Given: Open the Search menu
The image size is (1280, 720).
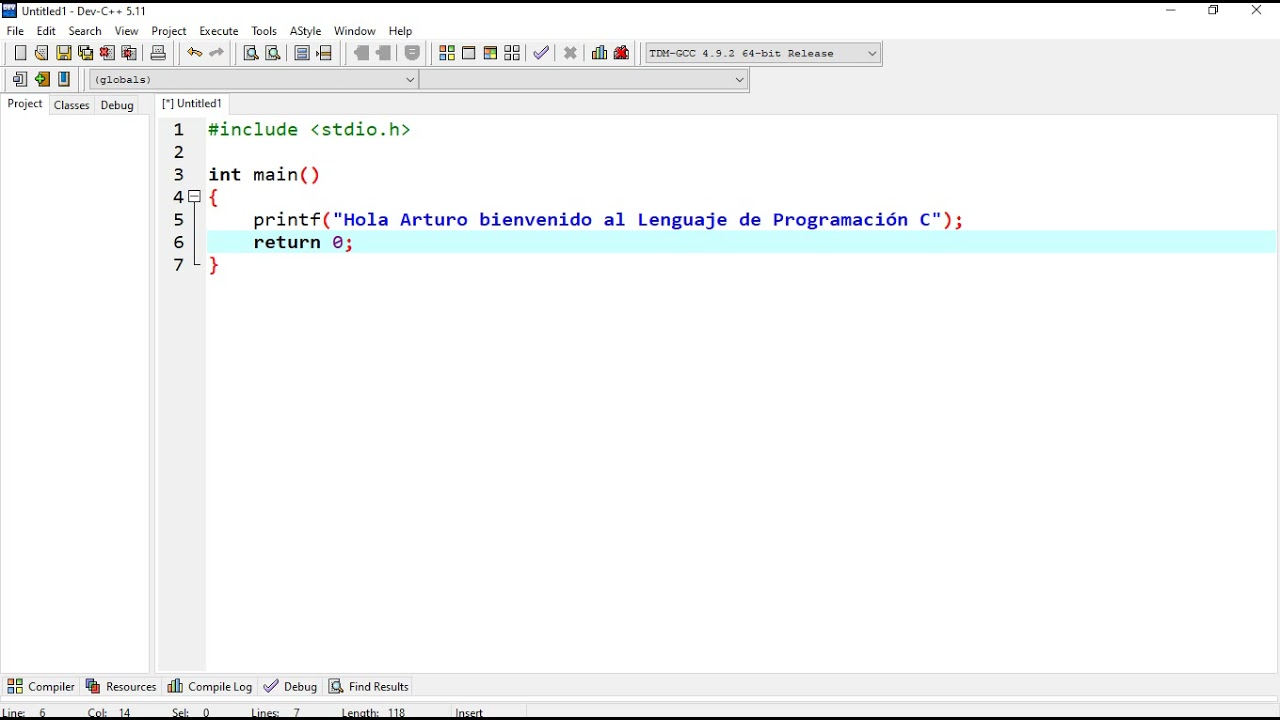Looking at the screenshot, I should point(85,31).
